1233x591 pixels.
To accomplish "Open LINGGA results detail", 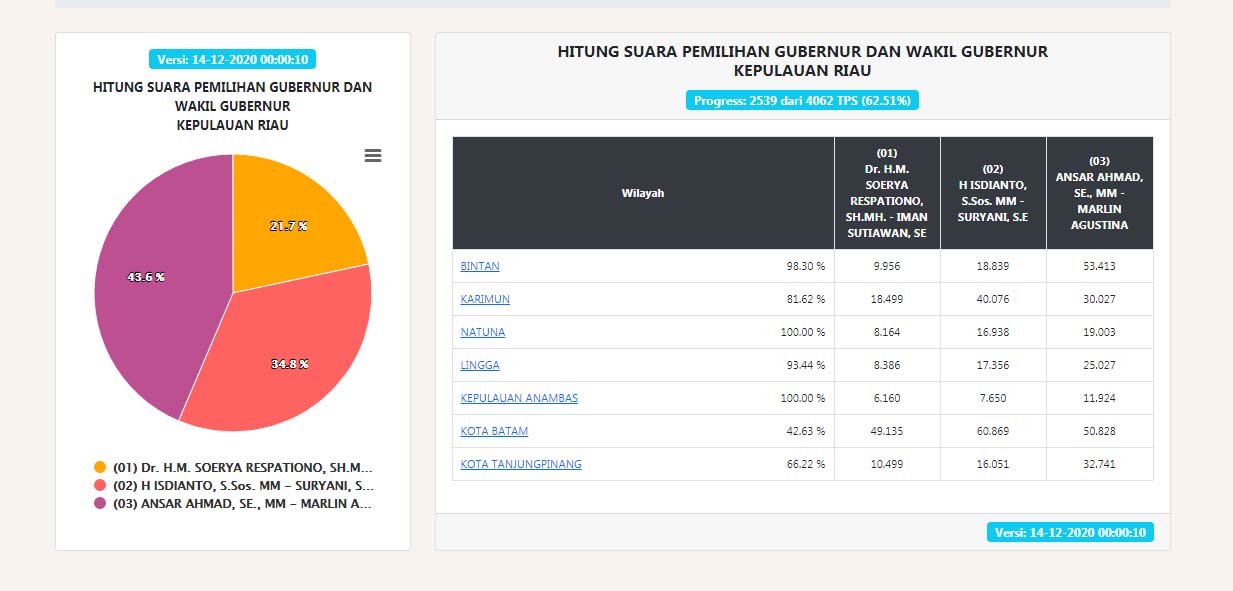I will (480, 365).
